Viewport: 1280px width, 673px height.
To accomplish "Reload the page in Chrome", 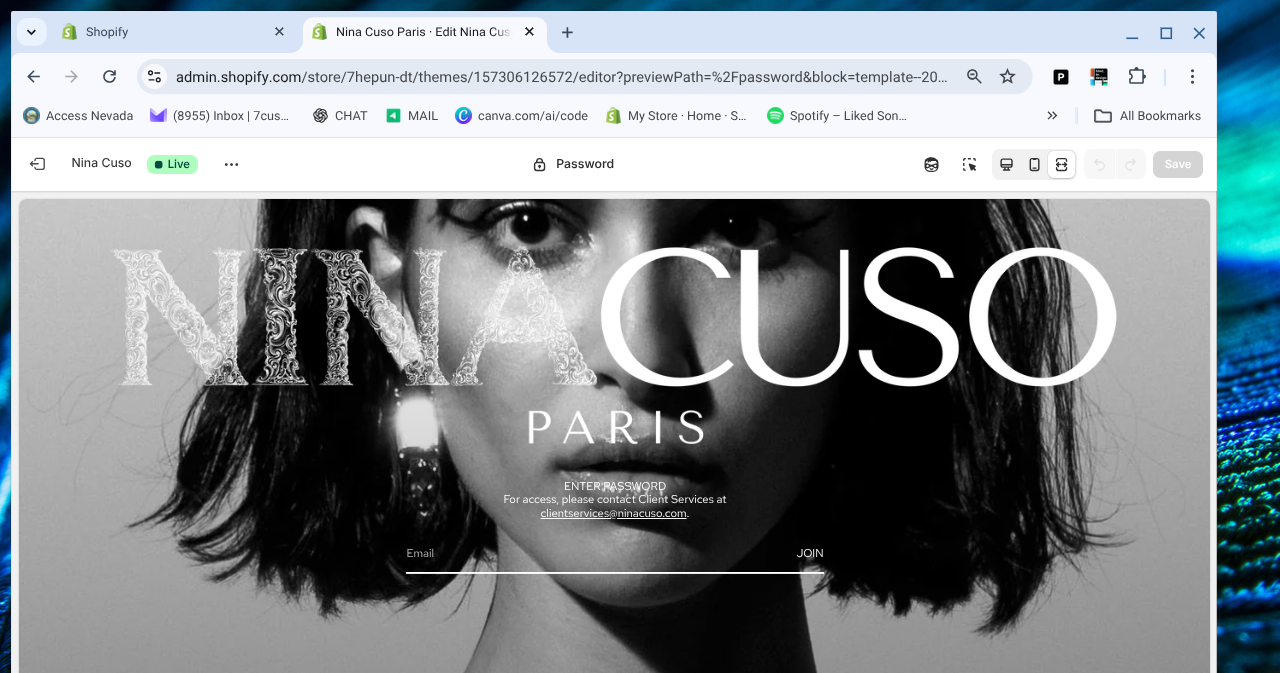I will pyautogui.click(x=110, y=77).
